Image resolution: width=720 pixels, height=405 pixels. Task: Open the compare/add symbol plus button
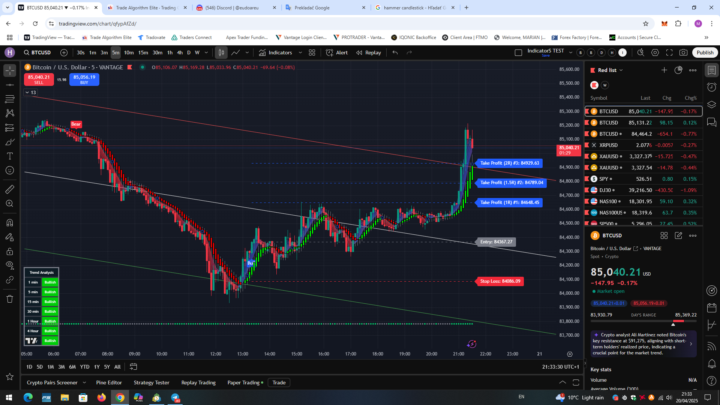[x=64, y=53]
